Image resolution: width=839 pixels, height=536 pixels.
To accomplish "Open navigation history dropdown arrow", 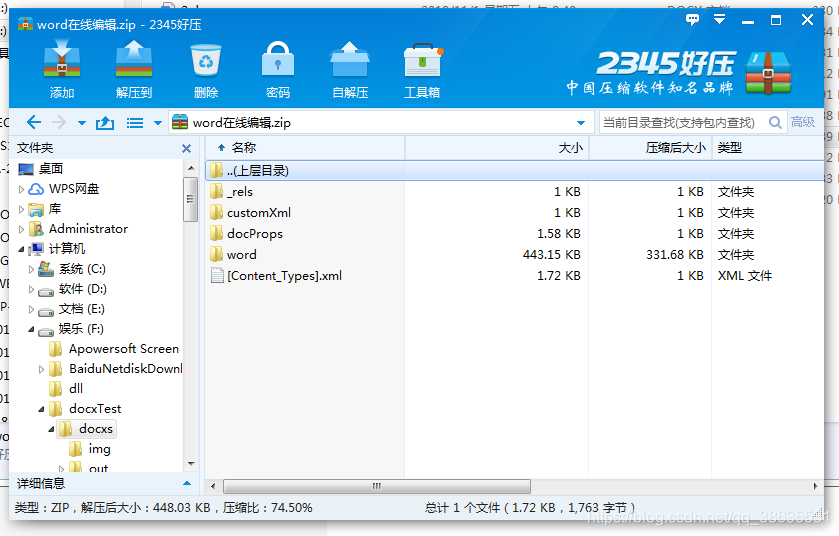I will tap(82, 123).
